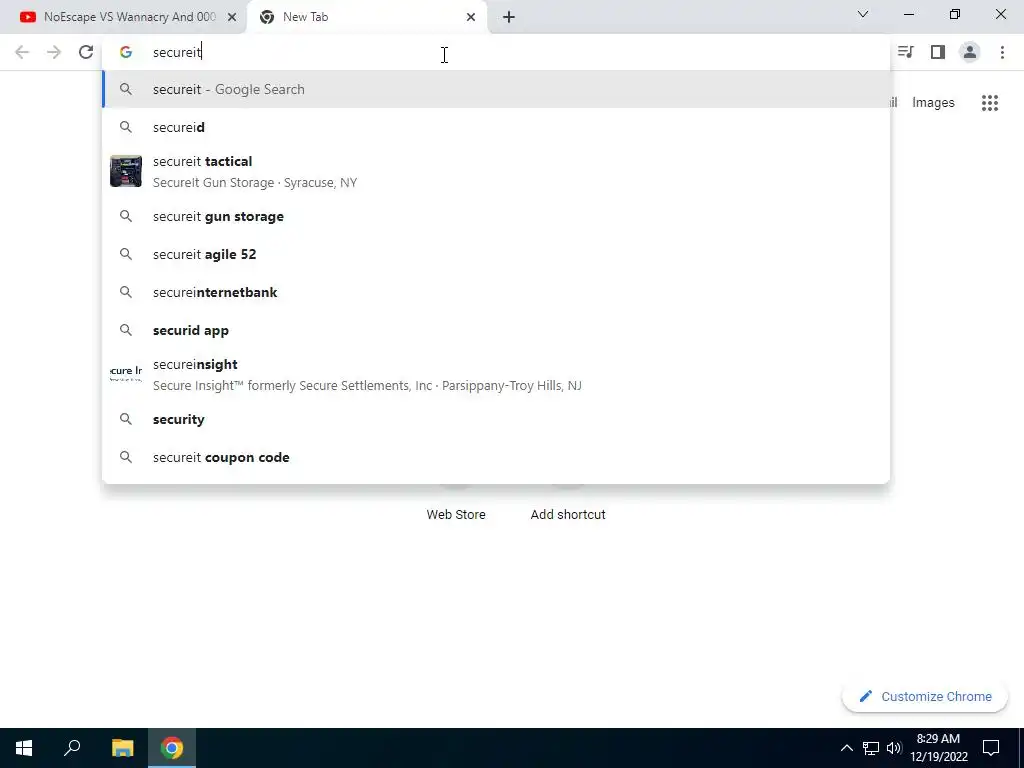Screen dimensions: 1024x768
Task: Choose 'securid app' suggestion
Action: 496,330
